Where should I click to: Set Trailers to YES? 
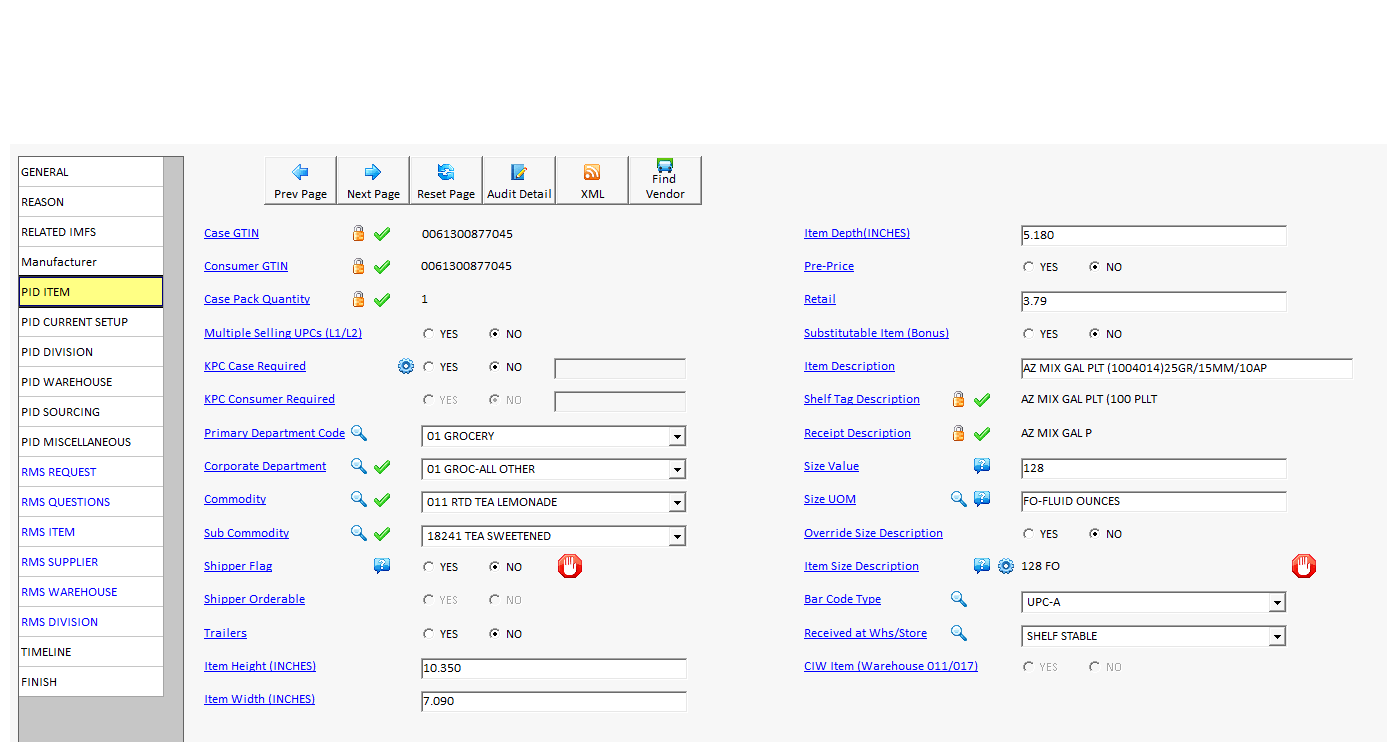coord(429,634)
